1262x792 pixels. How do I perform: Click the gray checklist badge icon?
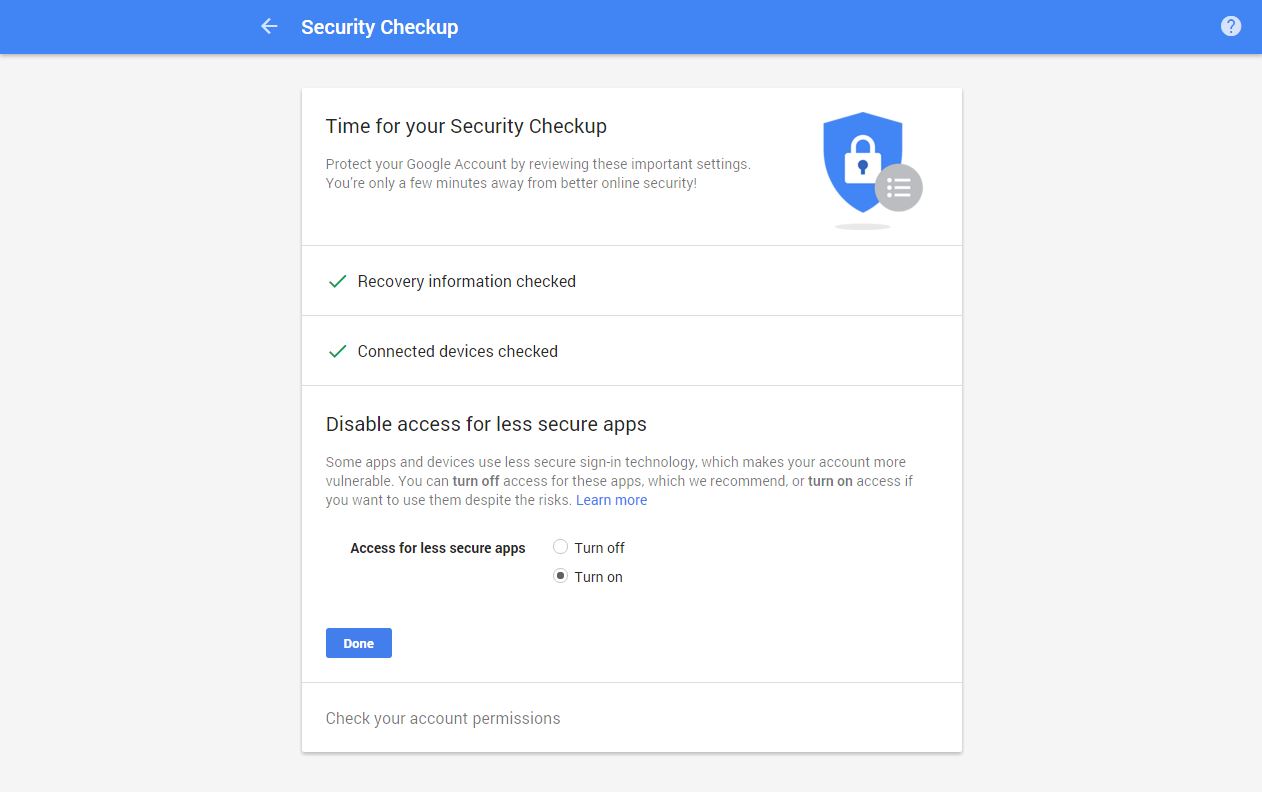pyautogui.click(x=898, y=187)
